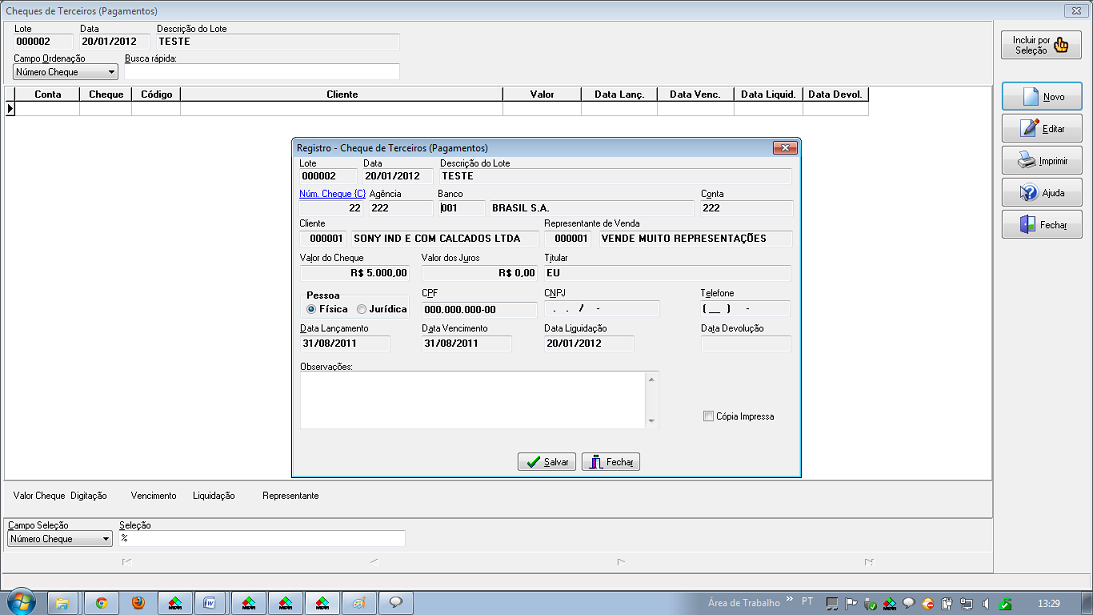This screenshot has width=1093, height=615.
Task: Save the cheque record with Salvar
Action: (546, 462)
